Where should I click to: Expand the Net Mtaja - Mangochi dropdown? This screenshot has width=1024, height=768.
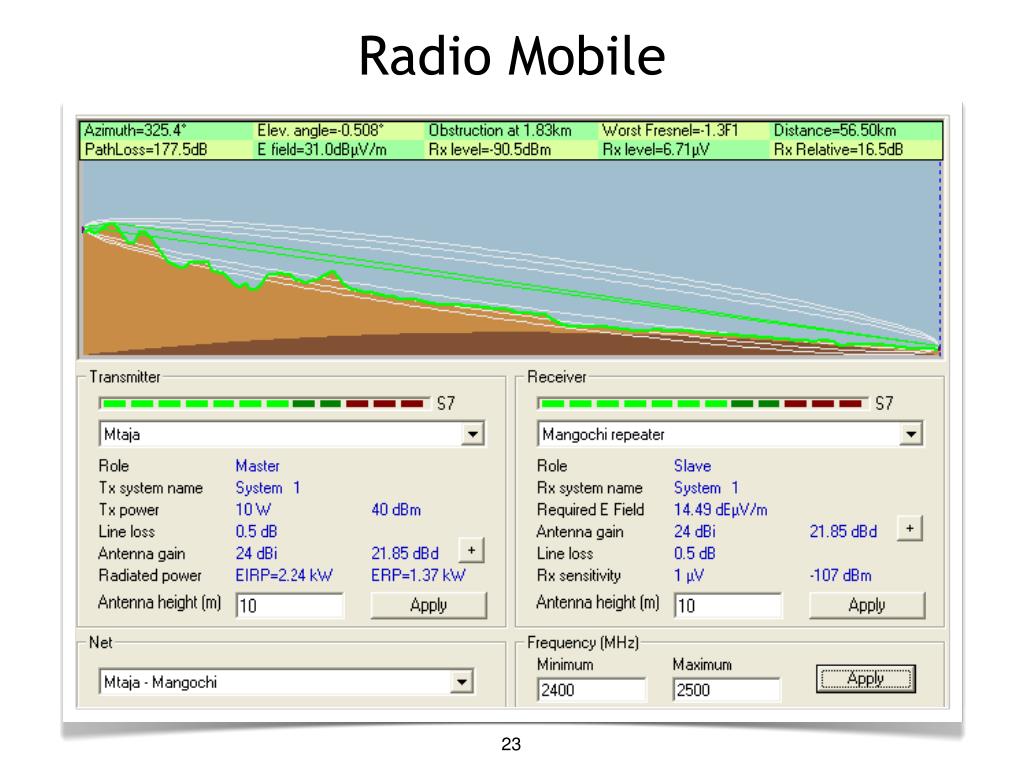pos(462,682)
